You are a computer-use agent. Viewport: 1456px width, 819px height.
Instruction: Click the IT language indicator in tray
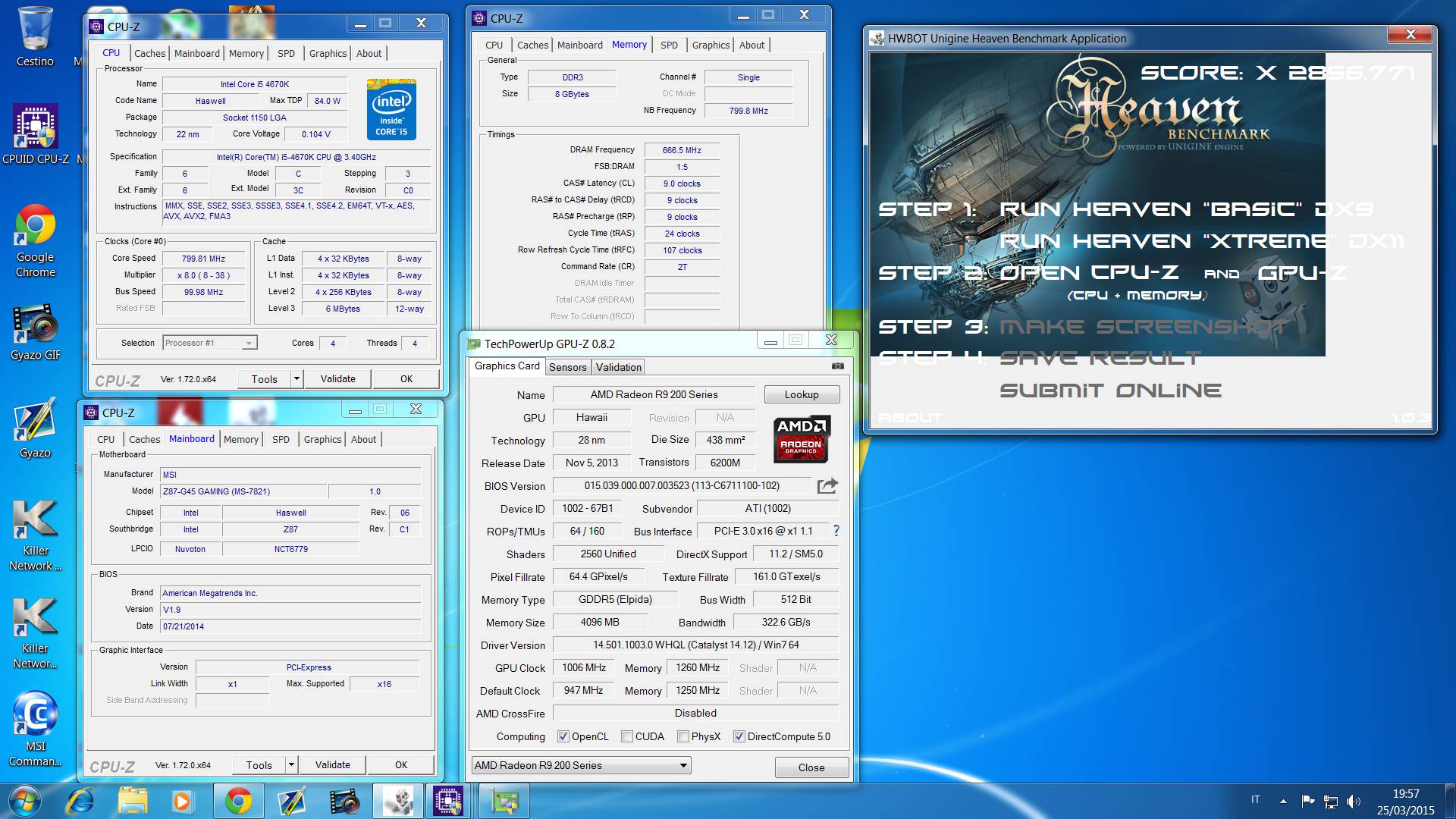1255,799
